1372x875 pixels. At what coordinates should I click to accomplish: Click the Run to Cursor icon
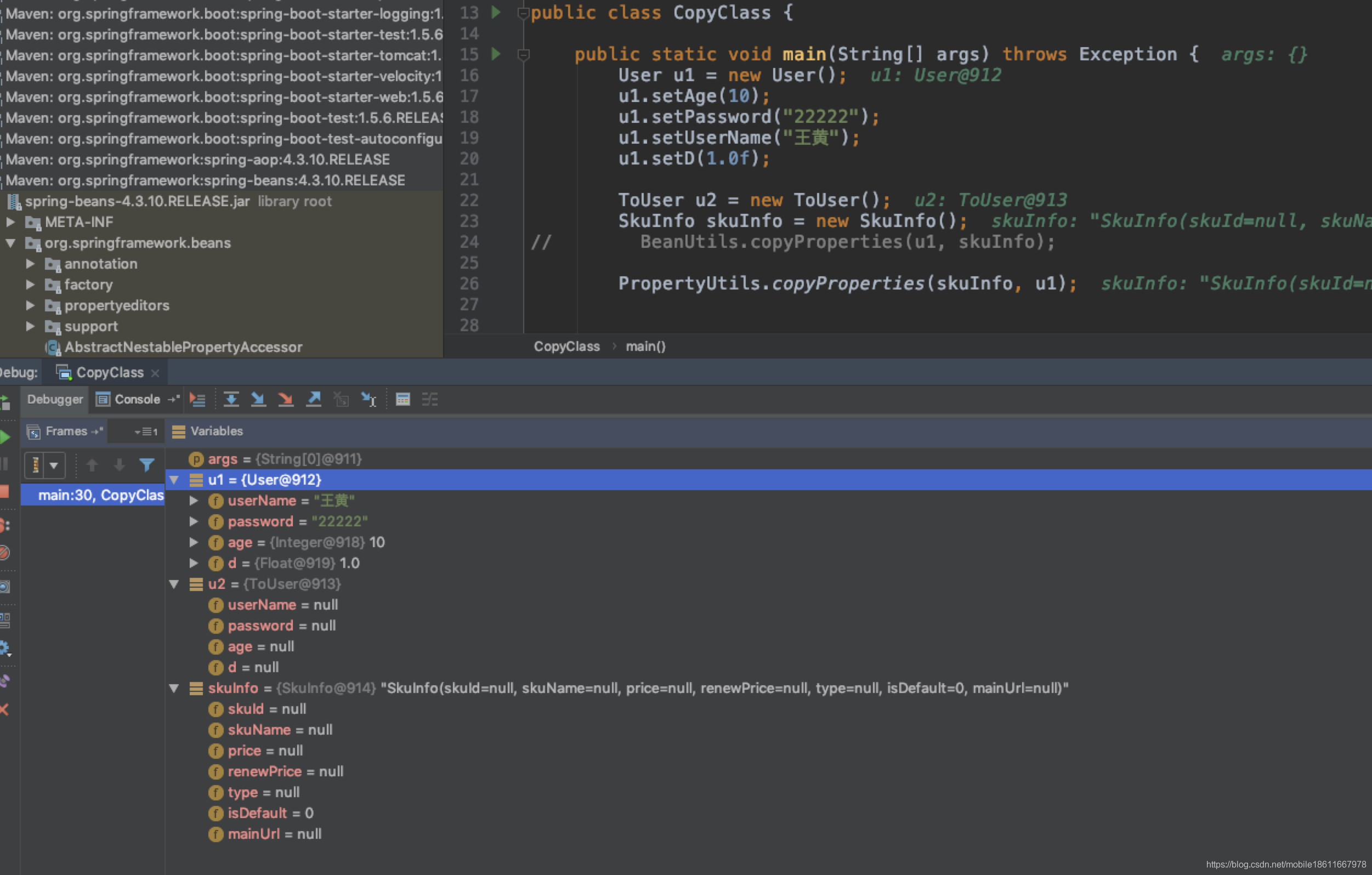pos(368,399)
